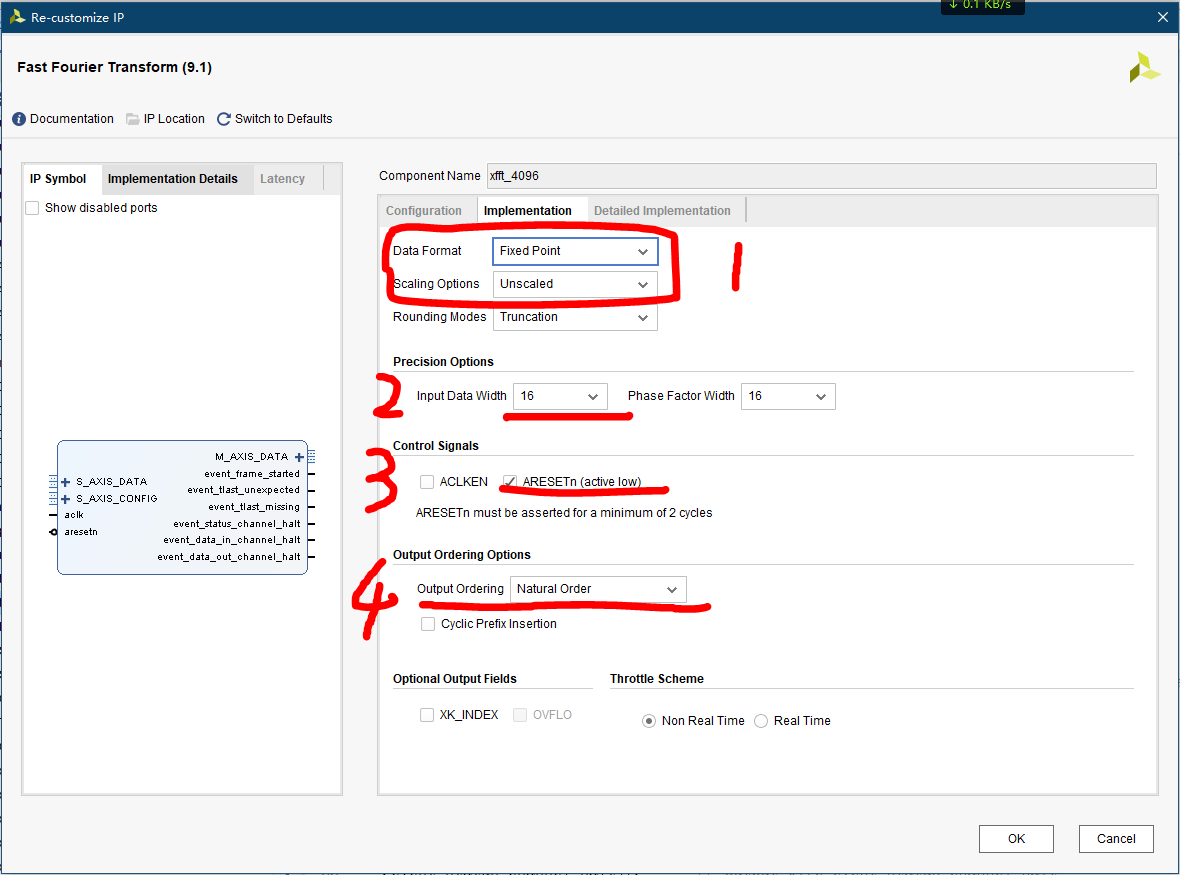Select the Real Time radio button

(x=761, y=720)
